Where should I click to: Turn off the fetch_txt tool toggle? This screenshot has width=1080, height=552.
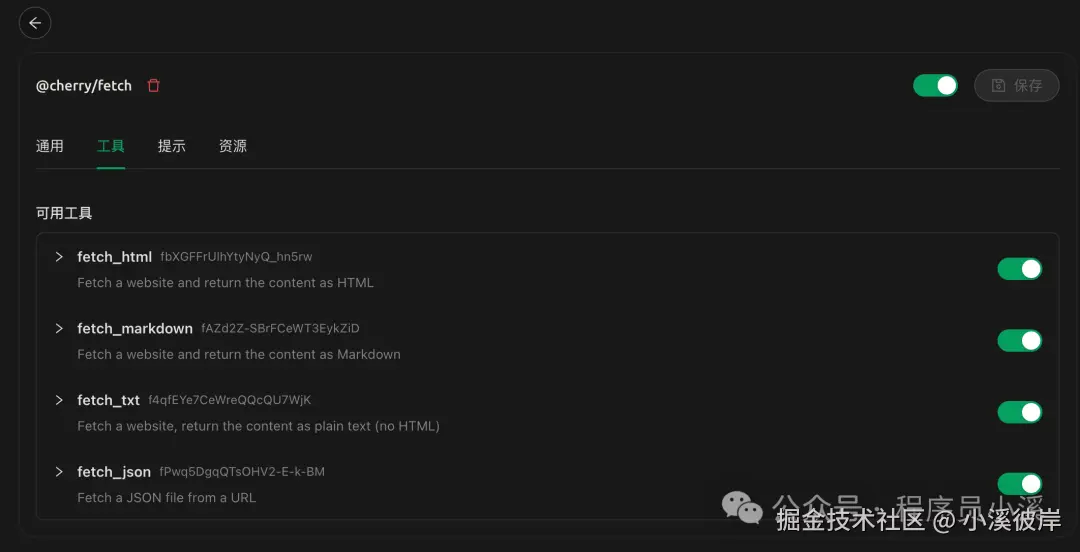click(1019, 412)
